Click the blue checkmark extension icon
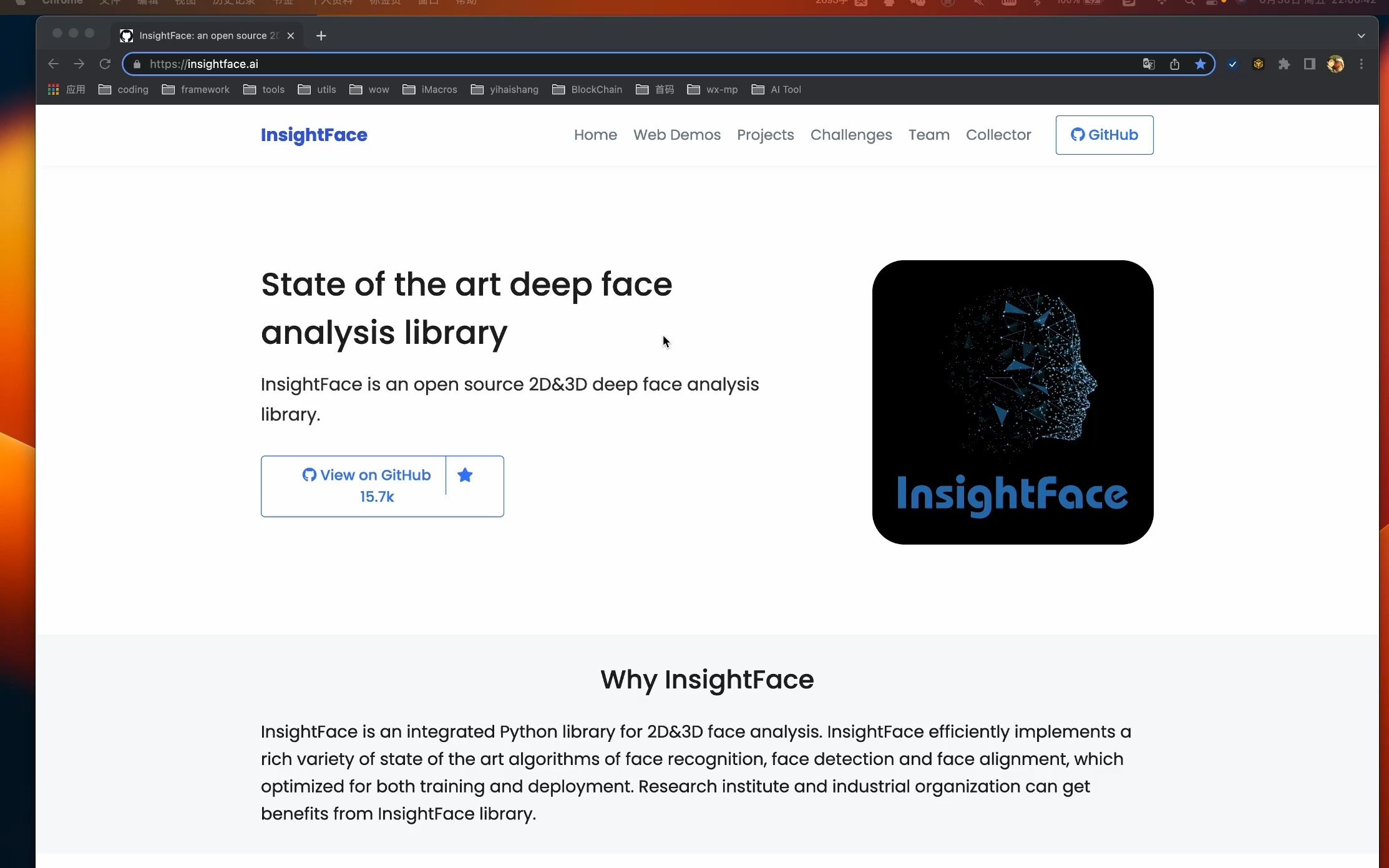Image resolution: width=1389 pixels, height=868 pixels. pos(1232,64)
